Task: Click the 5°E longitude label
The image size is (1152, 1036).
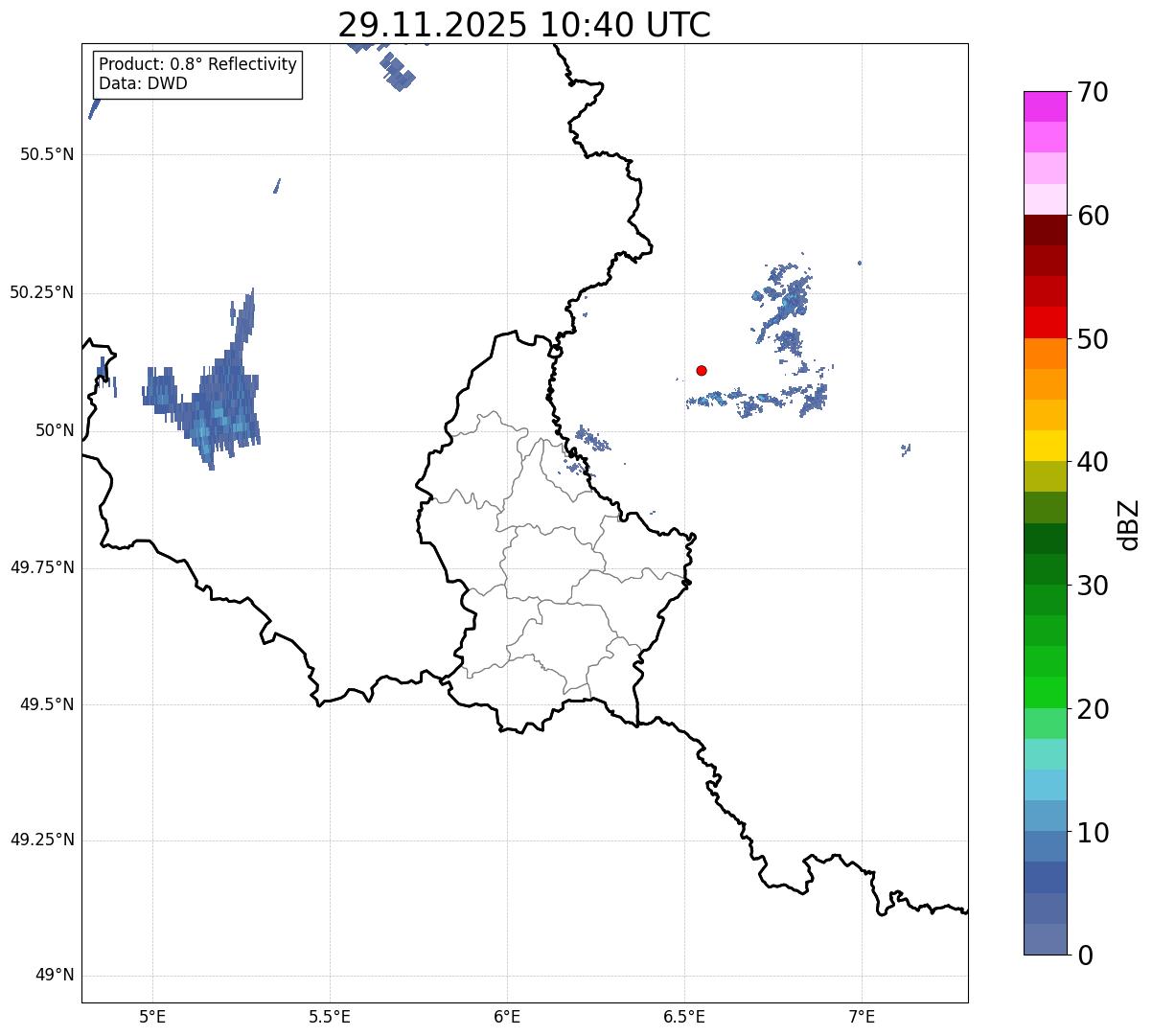Action: [152, 1016]
